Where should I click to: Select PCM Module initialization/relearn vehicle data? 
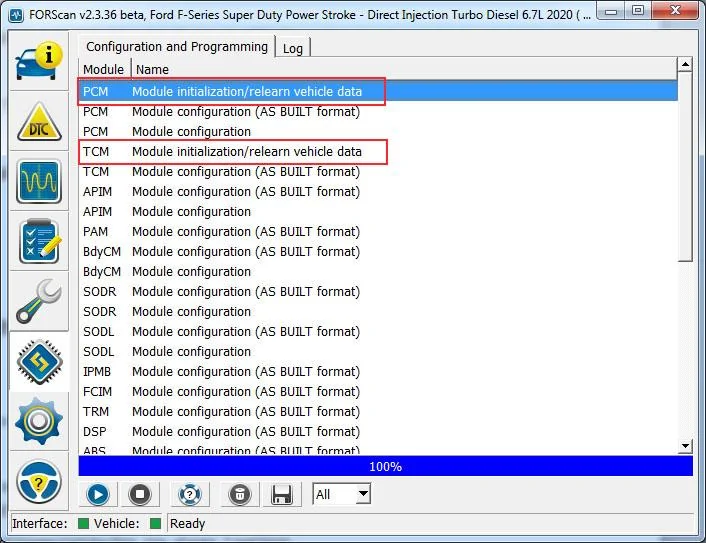pos(378,91)
